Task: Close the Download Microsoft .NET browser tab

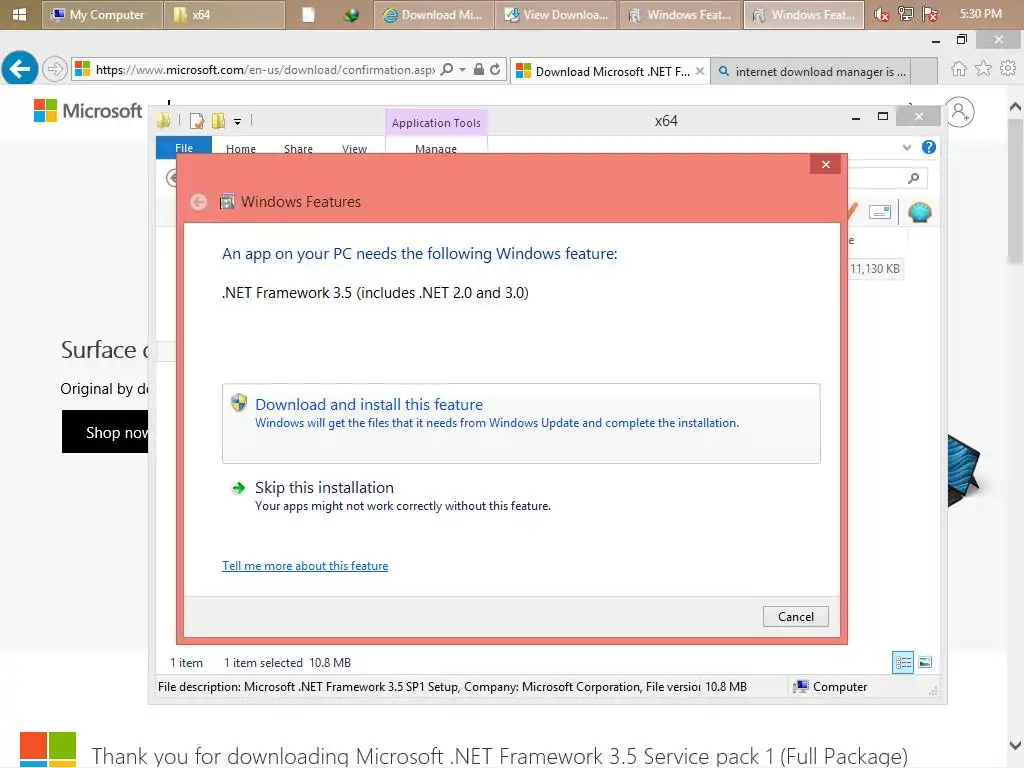Action: point(699,71)
